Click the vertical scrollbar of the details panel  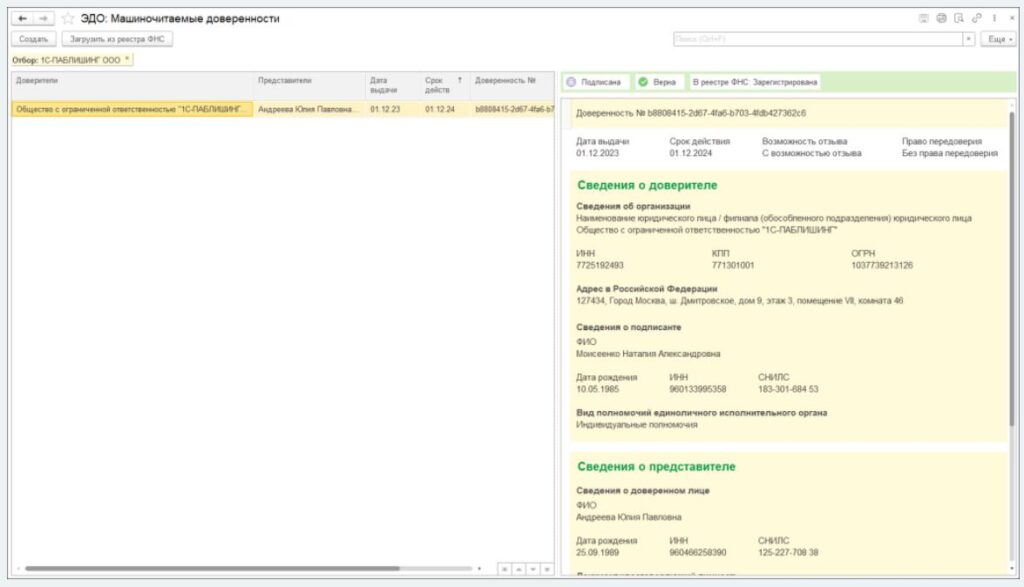(x=1012, y=268)
